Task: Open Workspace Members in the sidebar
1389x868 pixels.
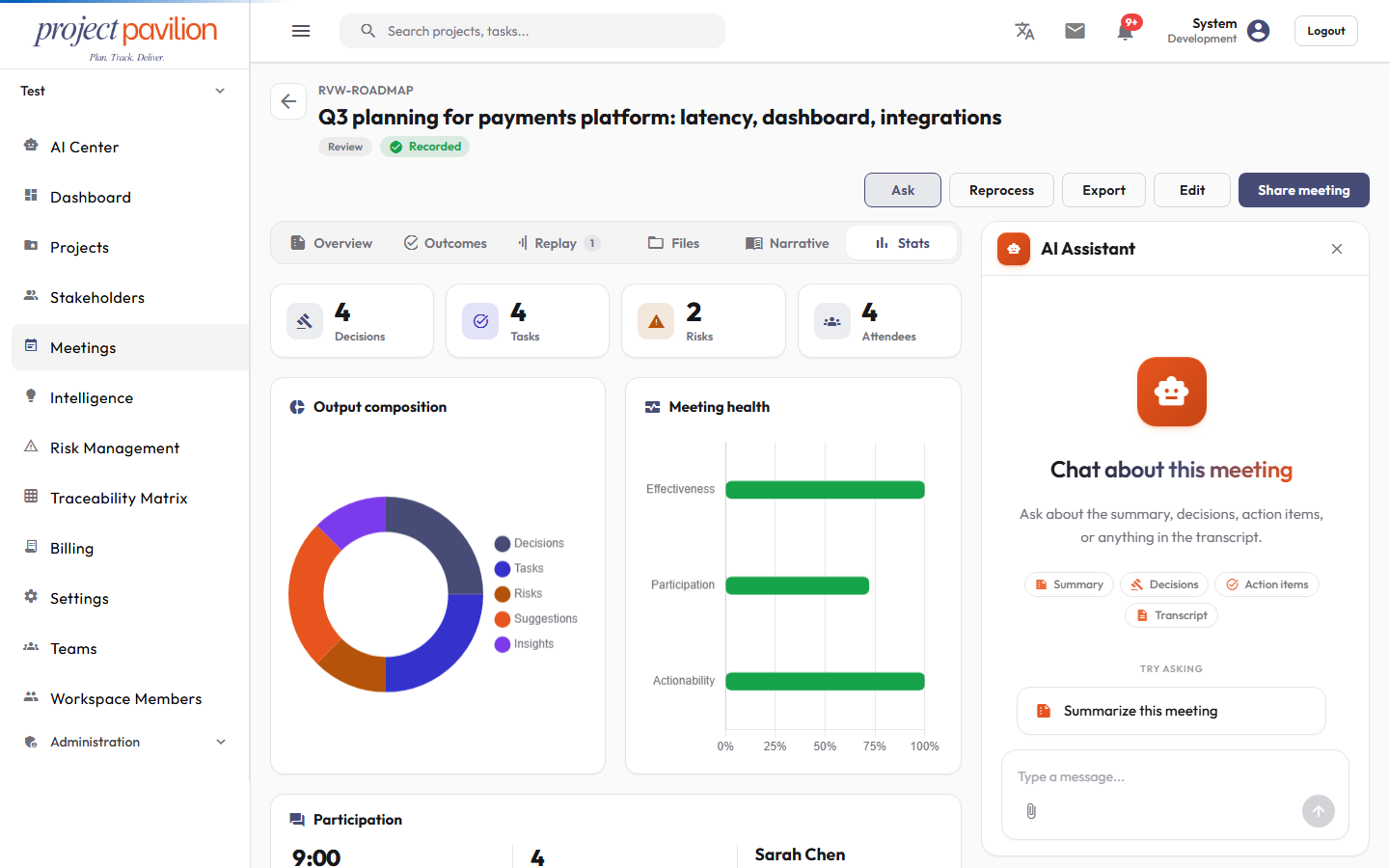Action: (130, 698)
